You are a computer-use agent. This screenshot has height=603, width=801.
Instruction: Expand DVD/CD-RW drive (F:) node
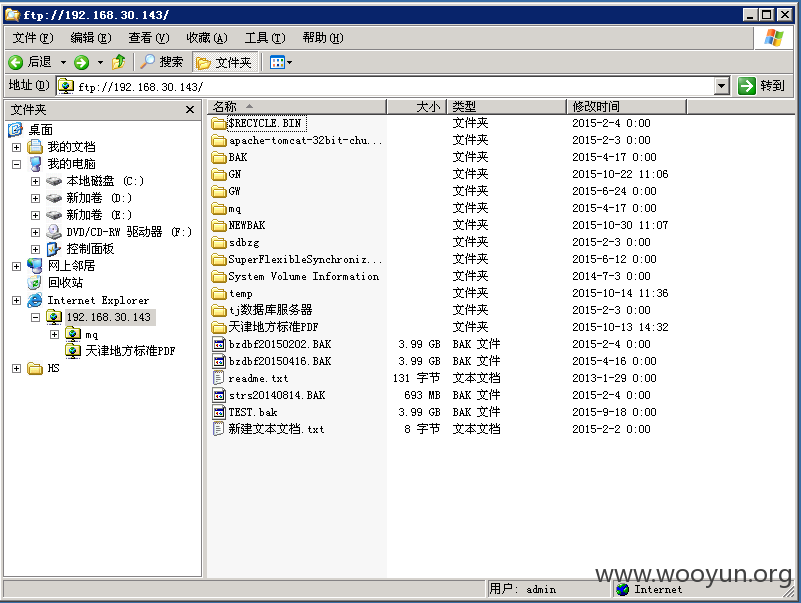click(35, 232)
